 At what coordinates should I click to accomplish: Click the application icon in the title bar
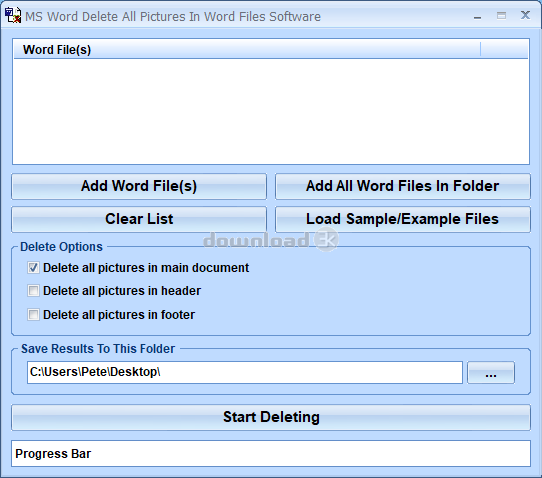13,16
